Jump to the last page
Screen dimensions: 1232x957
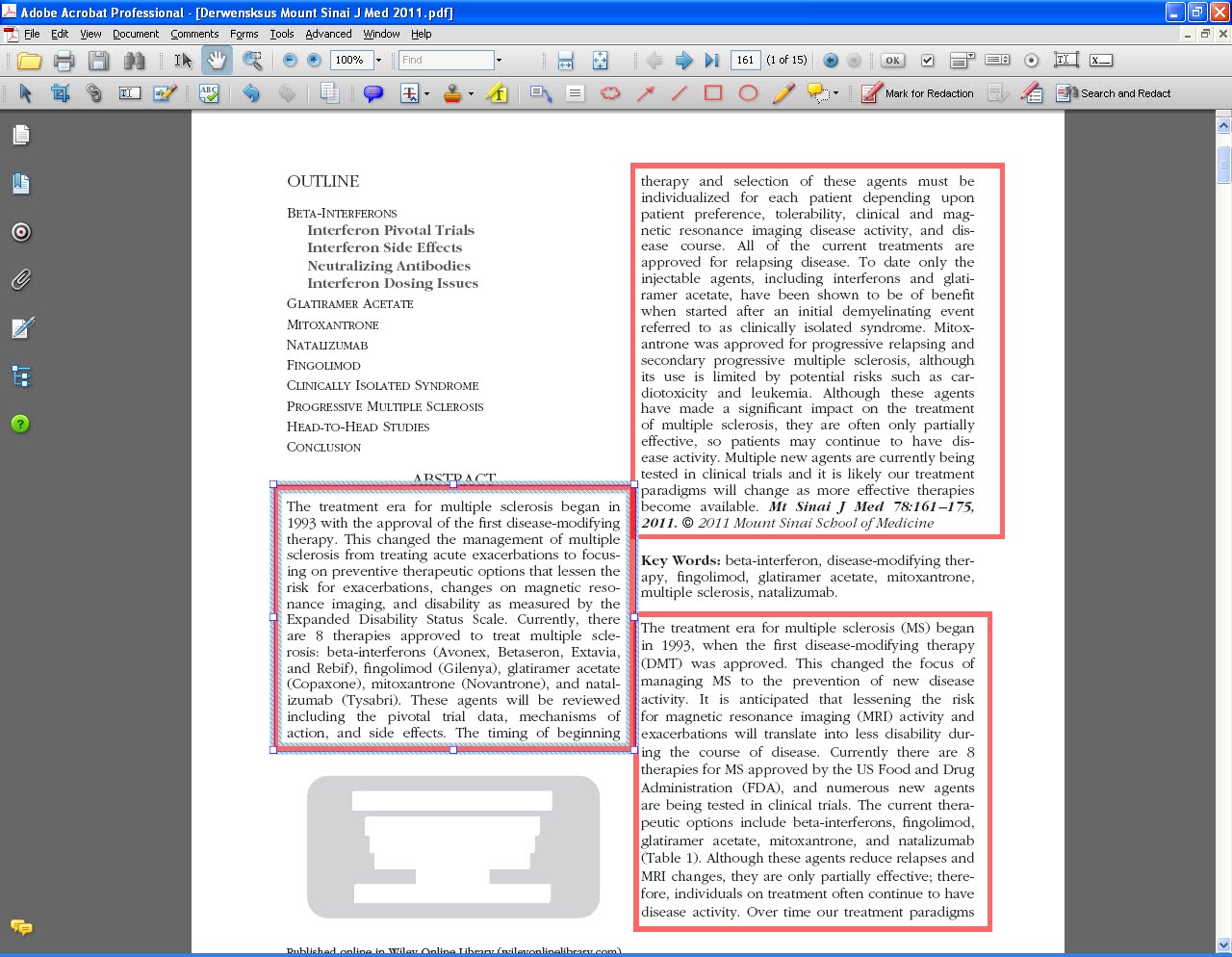(x=711, y=61)
